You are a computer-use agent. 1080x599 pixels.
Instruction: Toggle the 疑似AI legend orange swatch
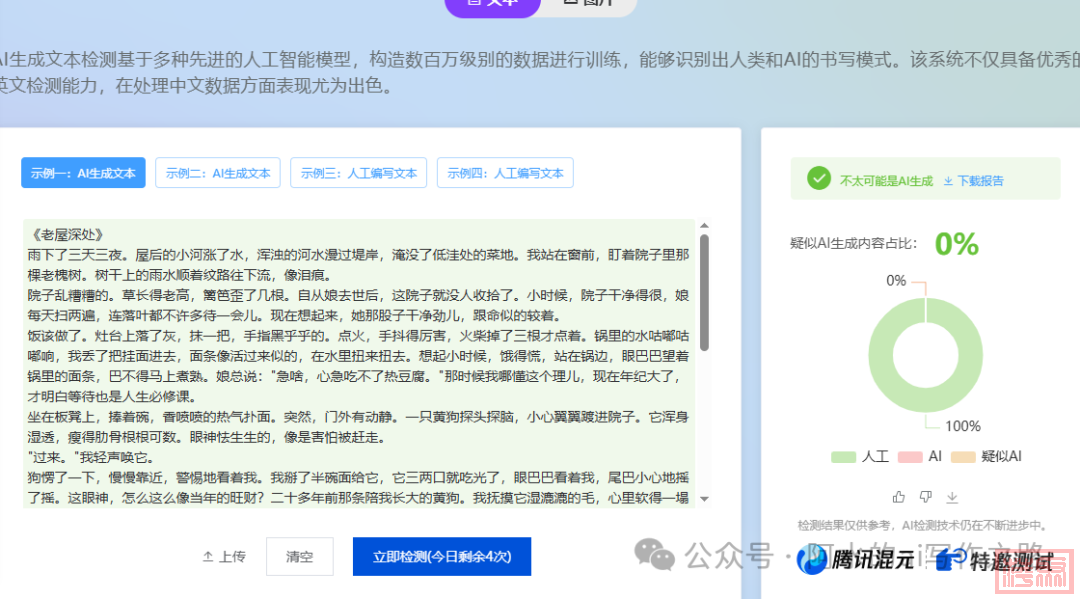point(962,456)
